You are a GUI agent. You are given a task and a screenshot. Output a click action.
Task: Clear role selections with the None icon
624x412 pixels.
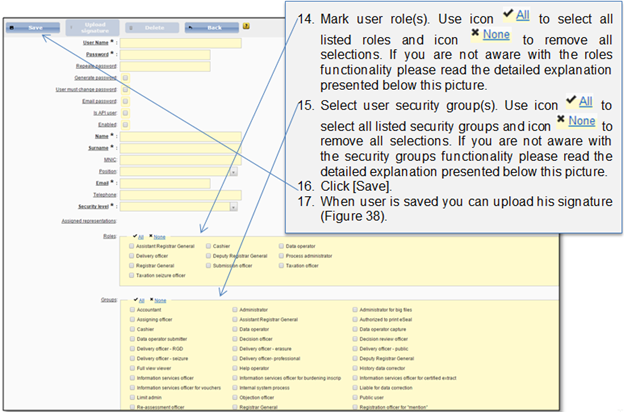coord(158,236)
